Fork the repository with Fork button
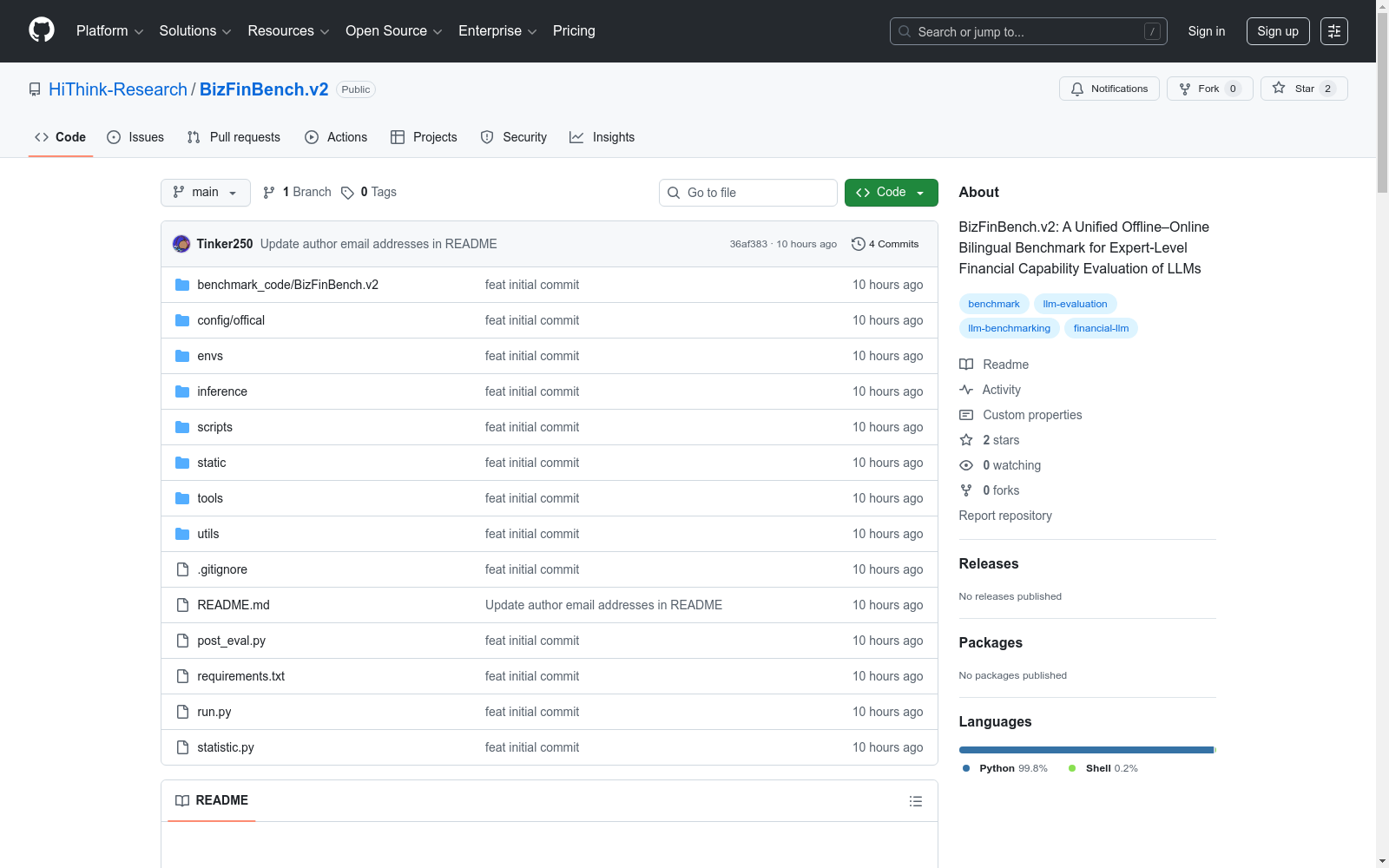 point(1210,89)
